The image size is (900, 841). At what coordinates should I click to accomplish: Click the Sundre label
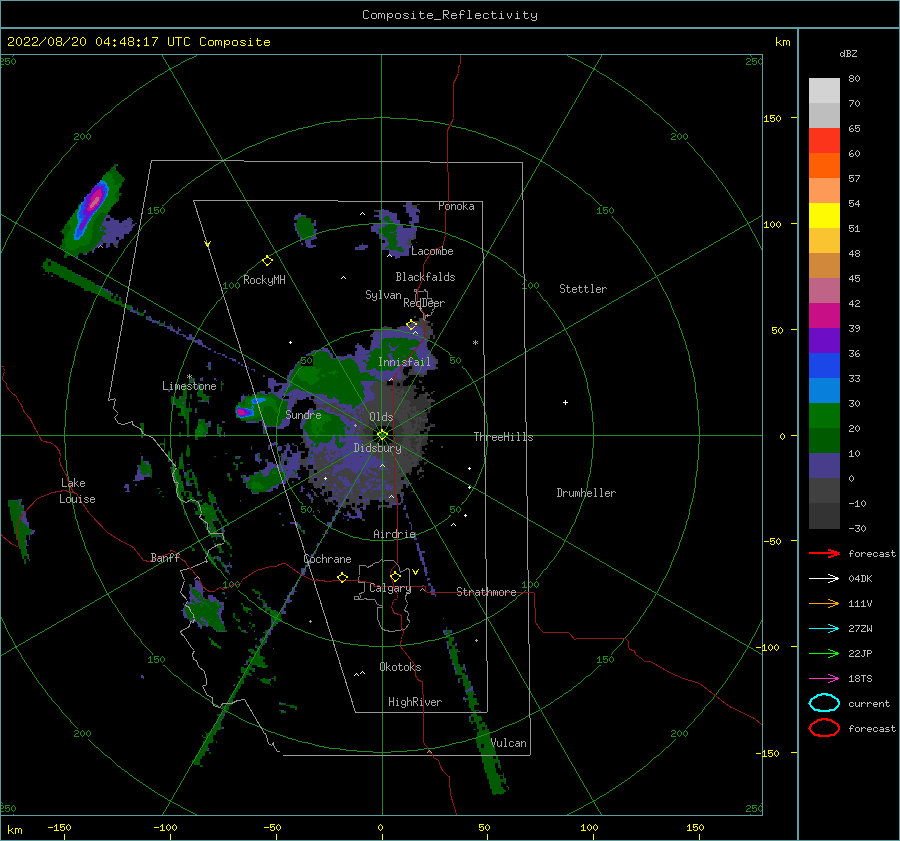click(304, 415)
